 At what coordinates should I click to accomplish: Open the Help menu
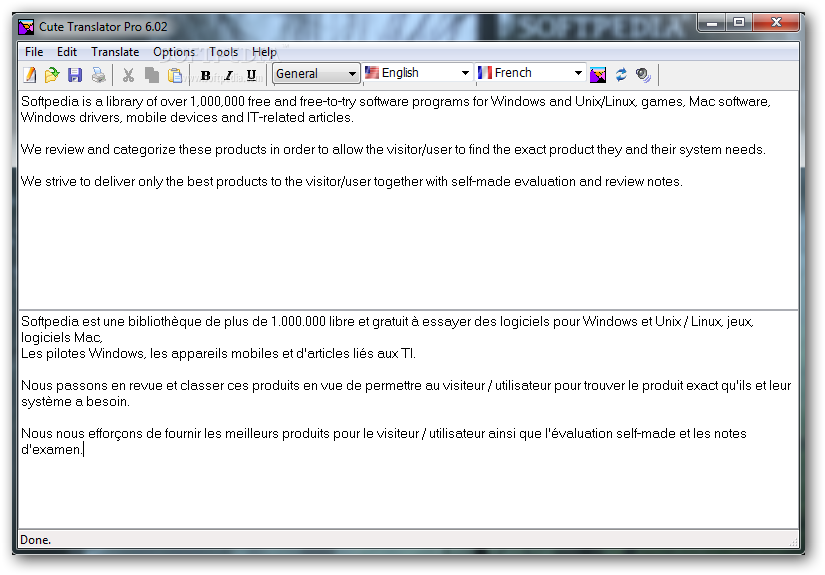click(x=264, y=52)
